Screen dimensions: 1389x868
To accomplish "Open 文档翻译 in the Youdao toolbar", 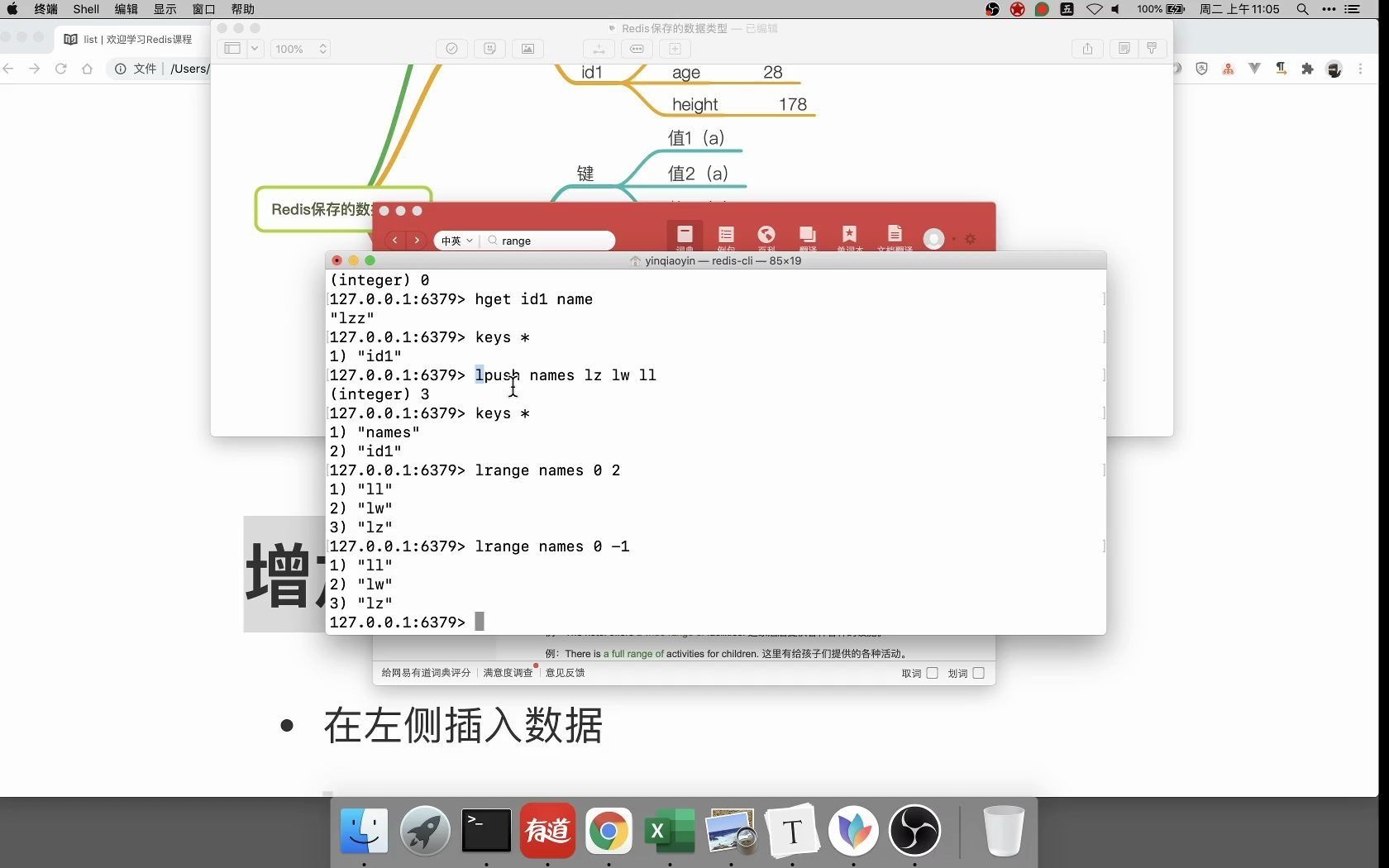I will 895,237.
